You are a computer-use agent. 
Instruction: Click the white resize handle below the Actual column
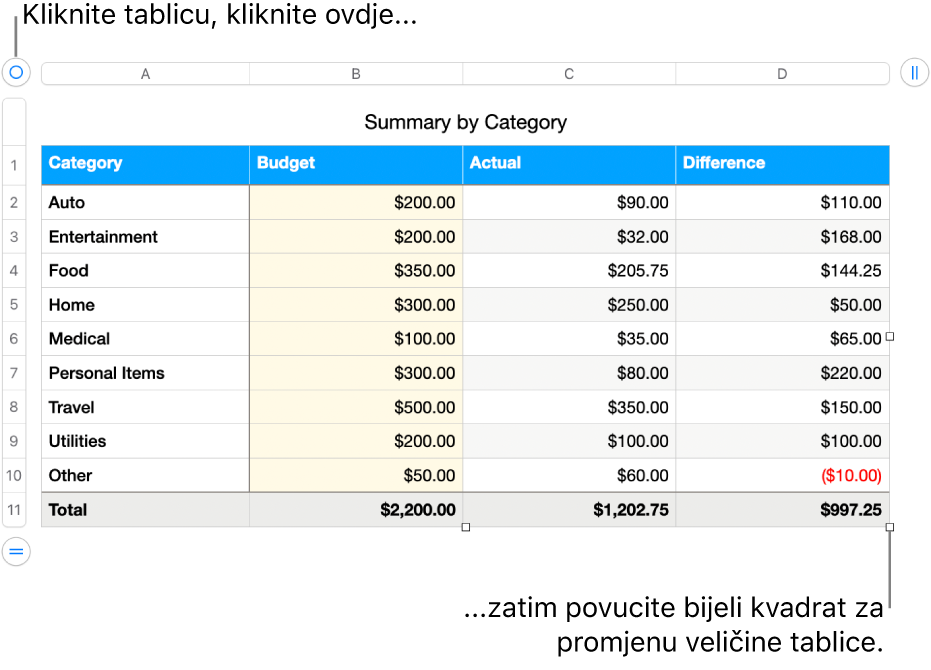click(466, 527)
